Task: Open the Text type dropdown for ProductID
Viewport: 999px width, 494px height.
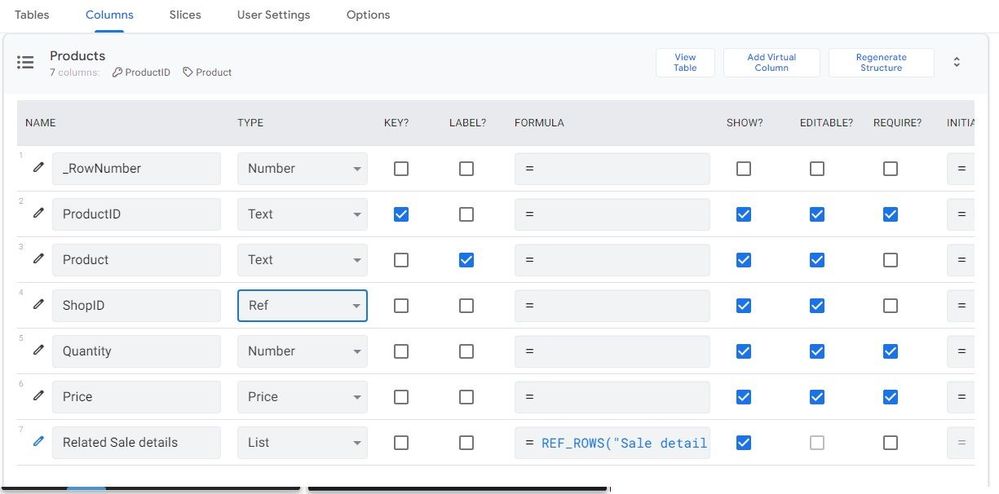Action: [303, 214]
